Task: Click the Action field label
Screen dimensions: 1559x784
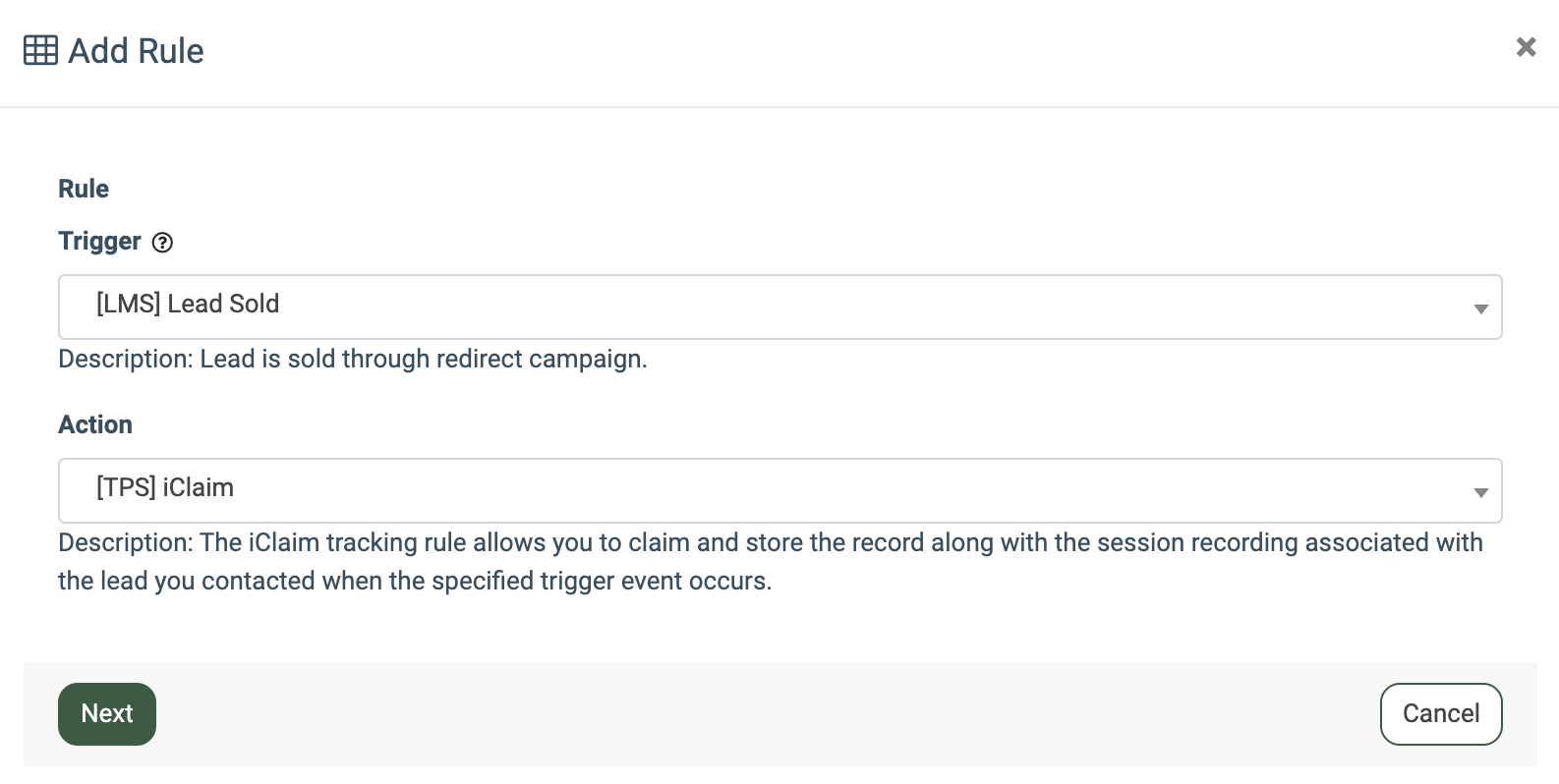Action: 95,424
